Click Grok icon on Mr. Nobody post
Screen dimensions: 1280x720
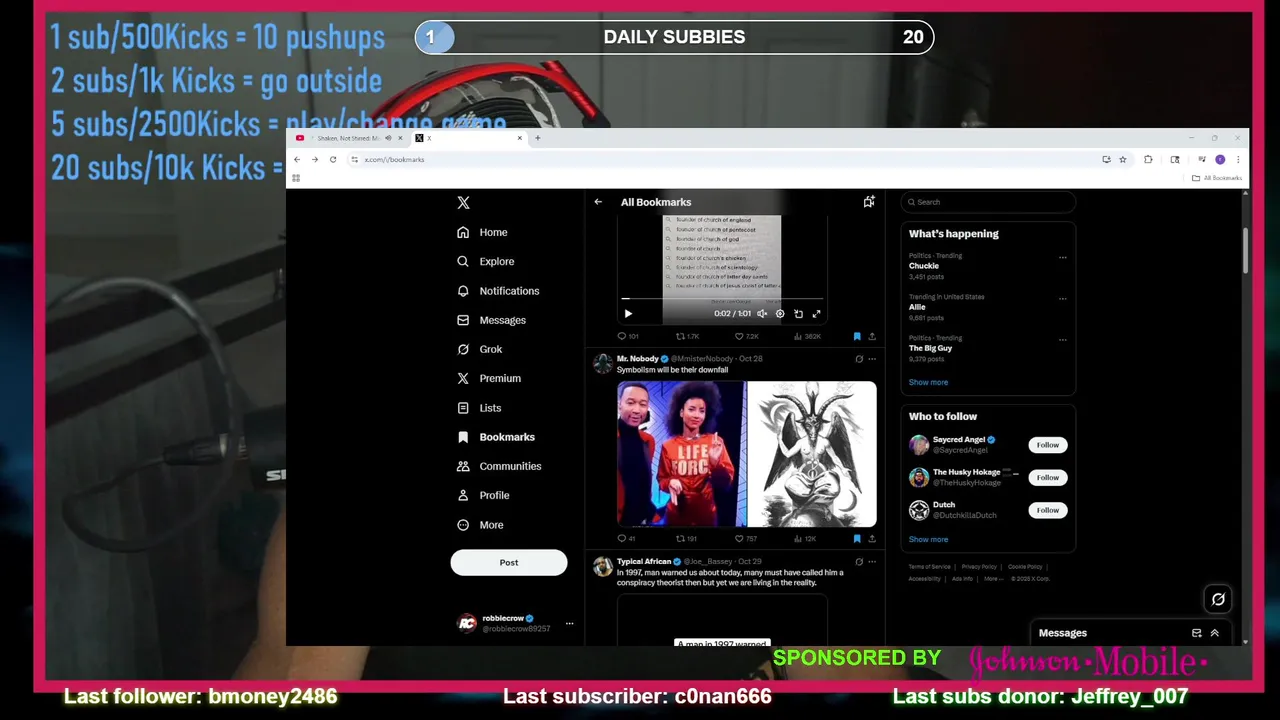coord(859,359)
